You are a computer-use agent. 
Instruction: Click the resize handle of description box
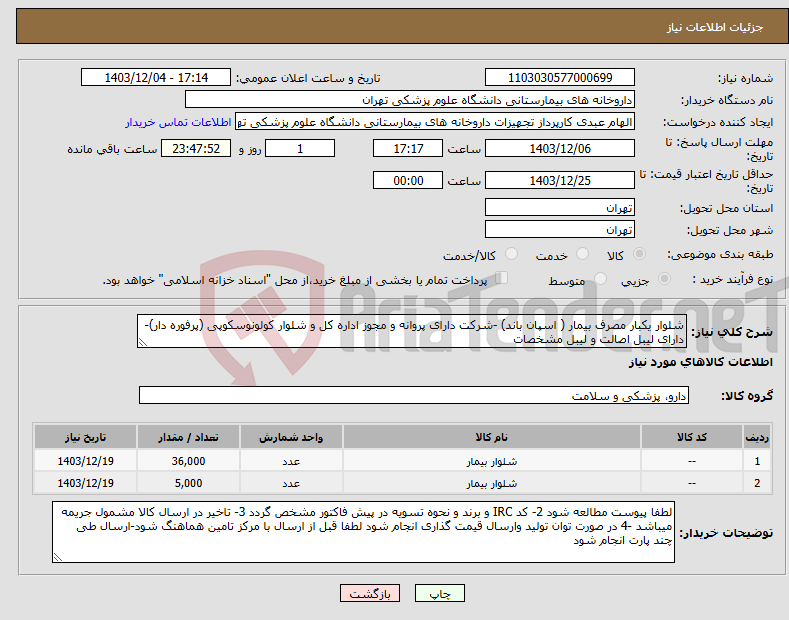143,342
